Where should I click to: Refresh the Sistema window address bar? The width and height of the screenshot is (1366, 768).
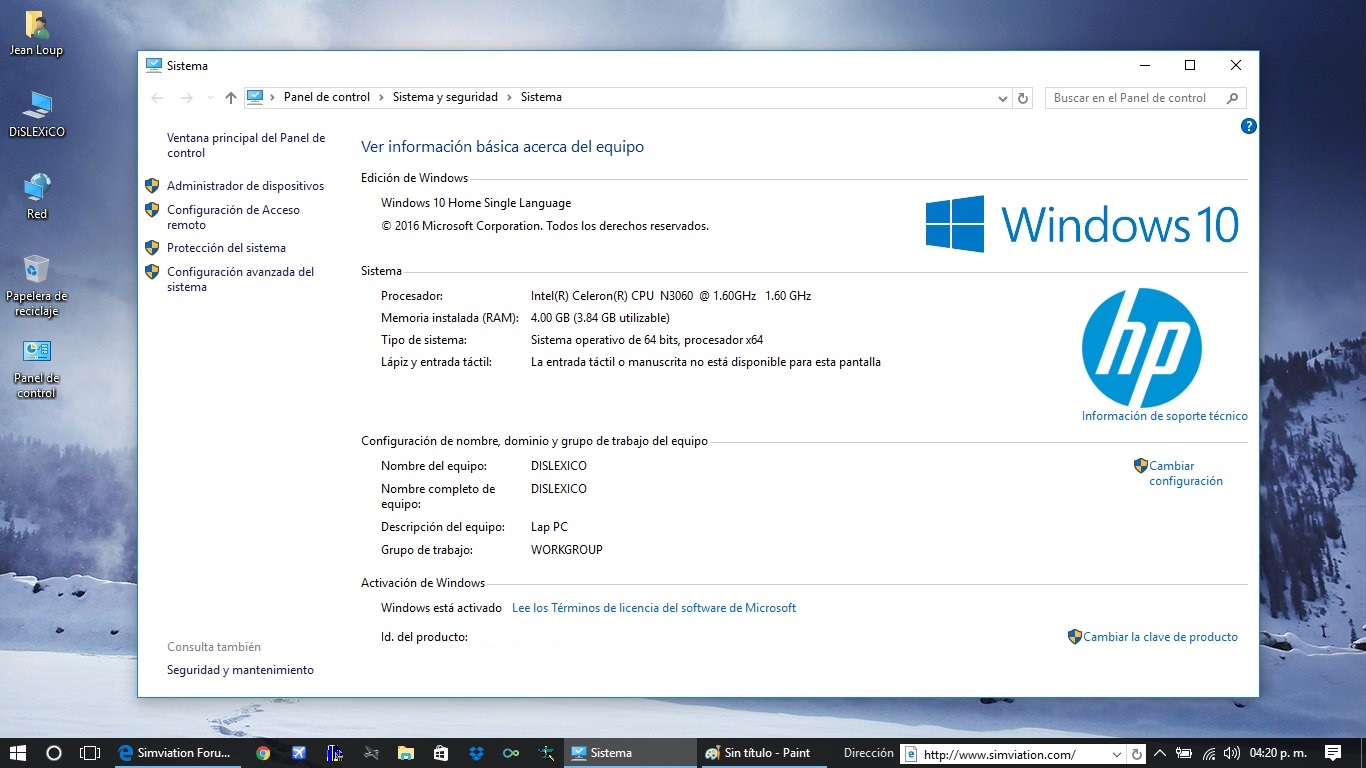coord(1022,98)
